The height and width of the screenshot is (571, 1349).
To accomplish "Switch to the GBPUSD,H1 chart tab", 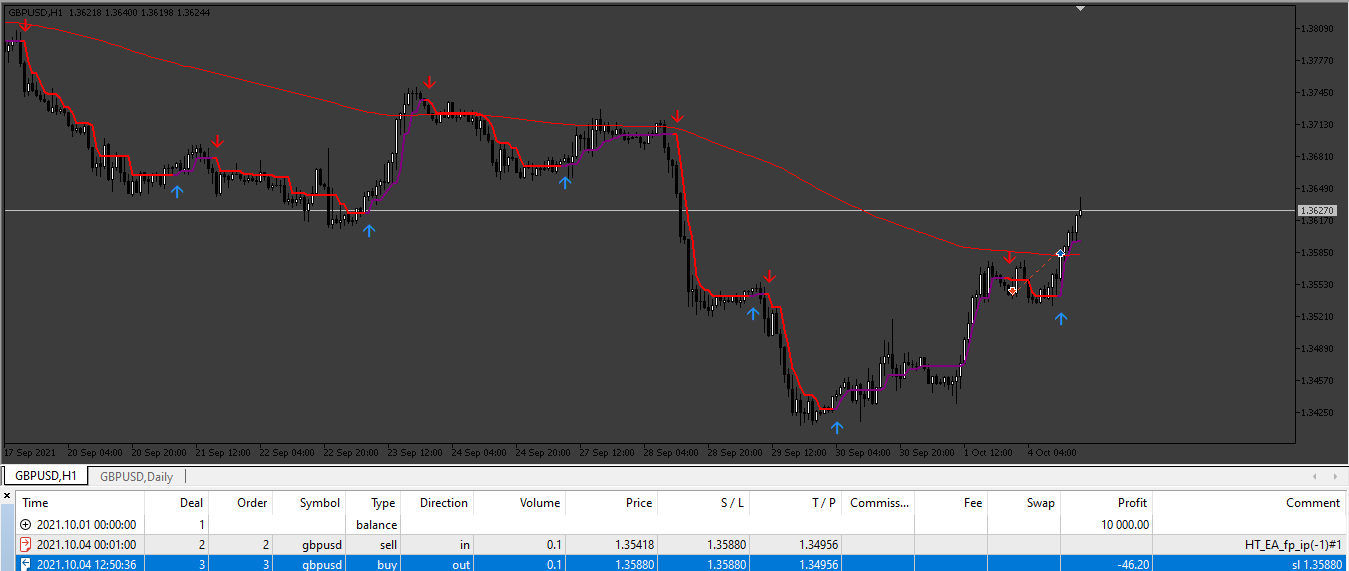I will tap(46, 477).
